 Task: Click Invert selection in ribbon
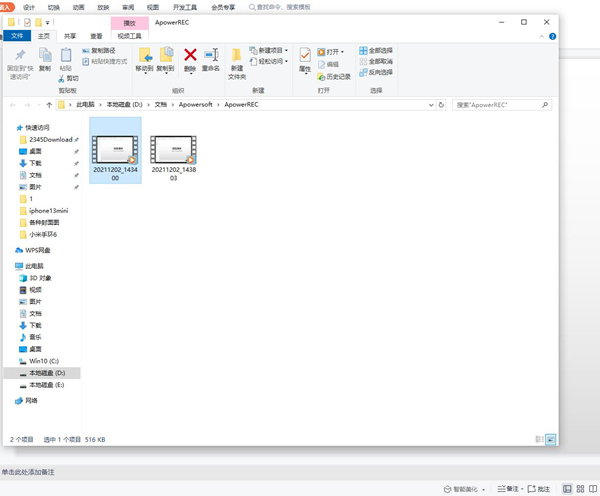376,72
